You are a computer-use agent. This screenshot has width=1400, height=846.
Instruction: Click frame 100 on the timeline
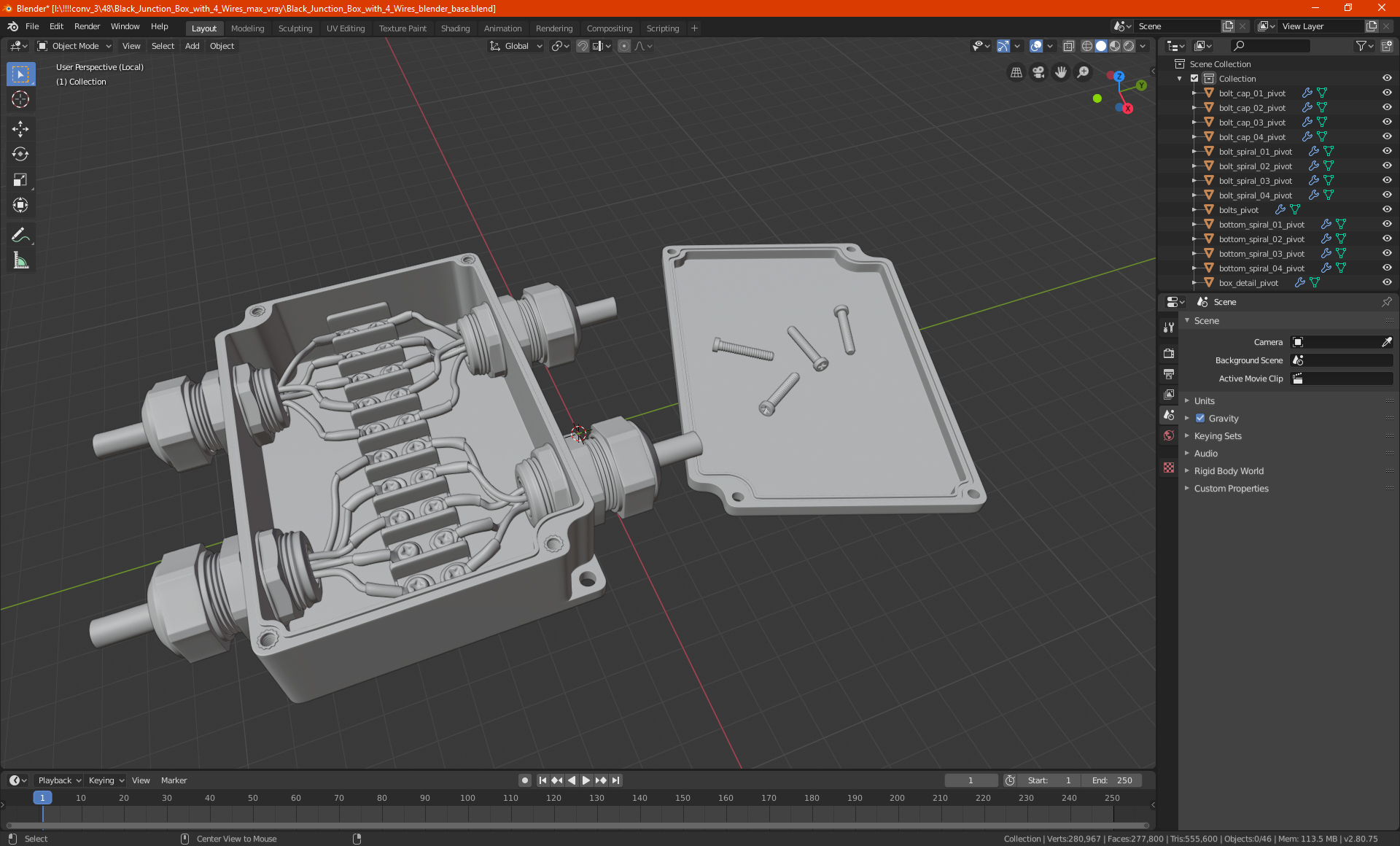click(467, 799)
